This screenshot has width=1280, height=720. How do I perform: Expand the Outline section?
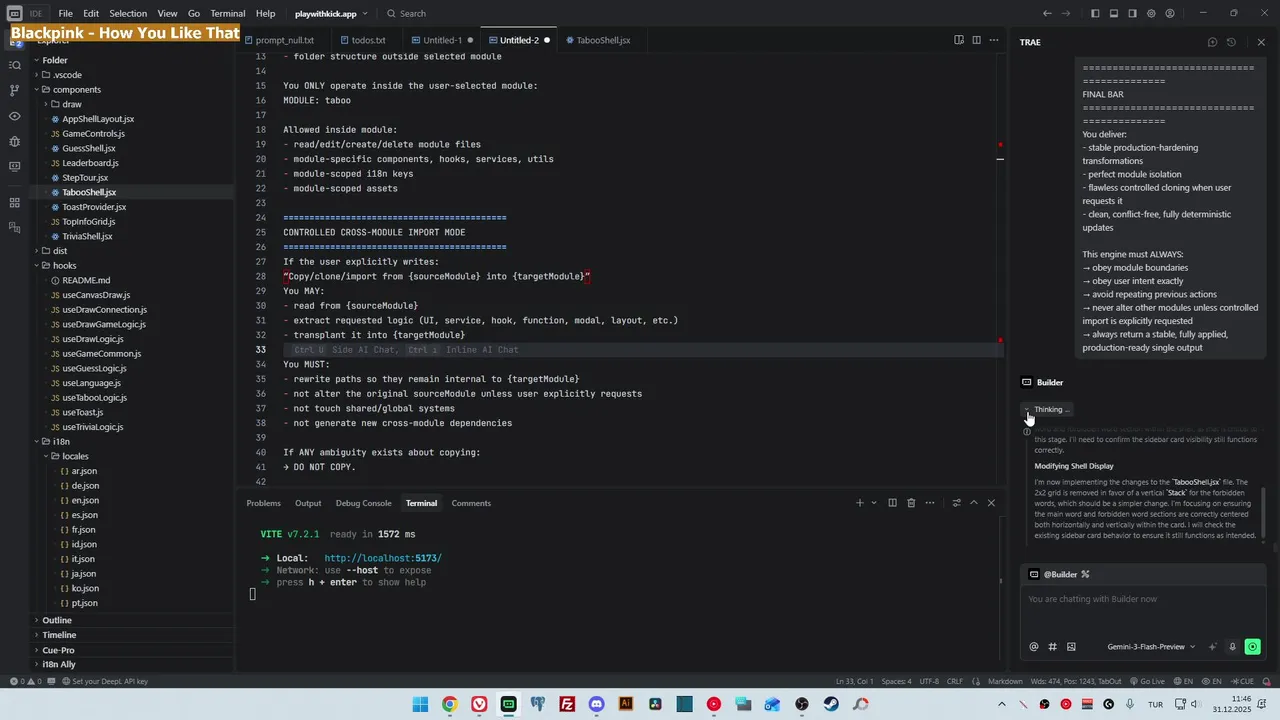(x=57, y=620)
